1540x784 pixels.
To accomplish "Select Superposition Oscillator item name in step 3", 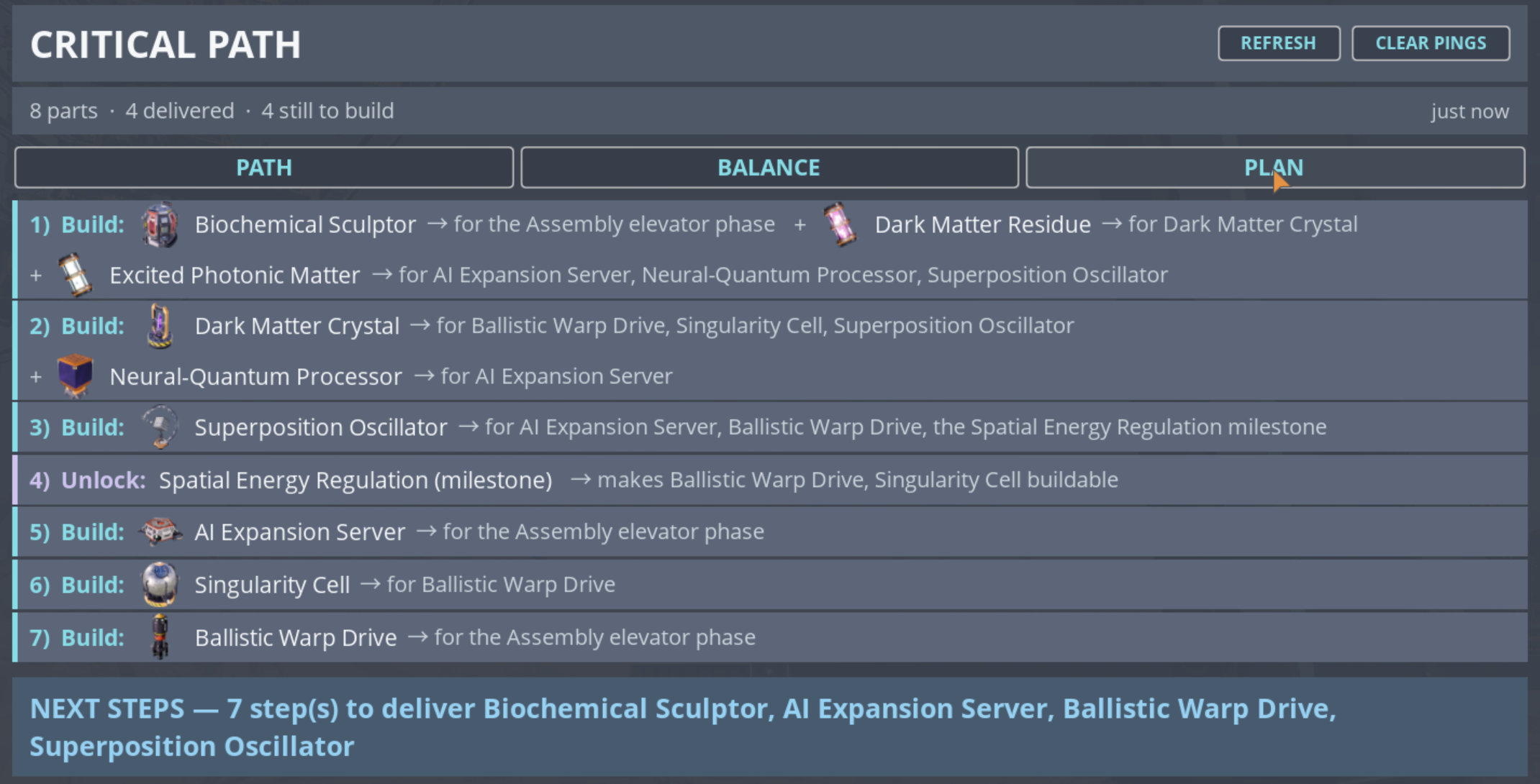I will [x=320, y=427].
